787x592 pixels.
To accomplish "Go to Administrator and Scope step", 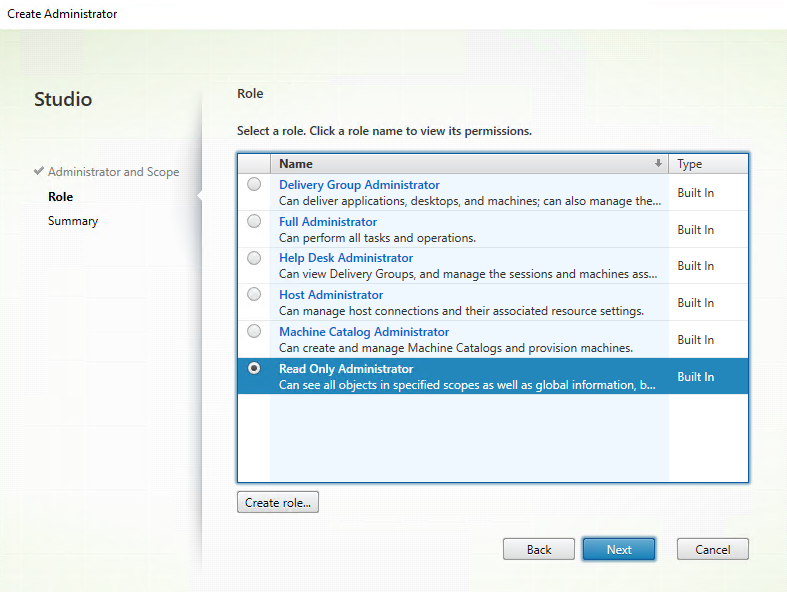I will 113,172.
